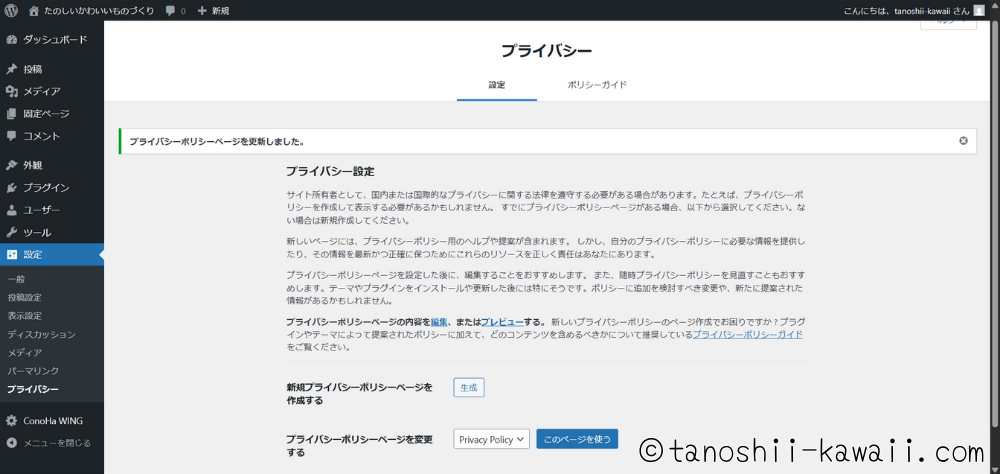This screenshot has width=1000, height=474.
Task: Click the 固定ページ pages icon
Action: coord(11,114)
